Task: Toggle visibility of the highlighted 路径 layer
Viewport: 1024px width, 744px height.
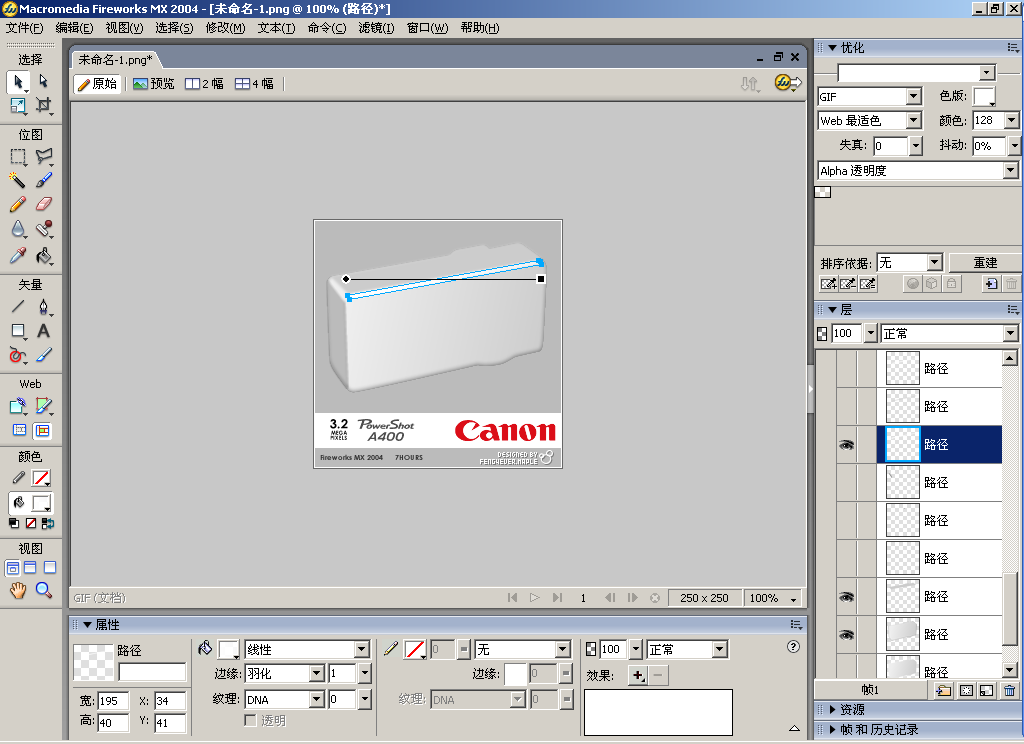Action: [x=846, y=445]
